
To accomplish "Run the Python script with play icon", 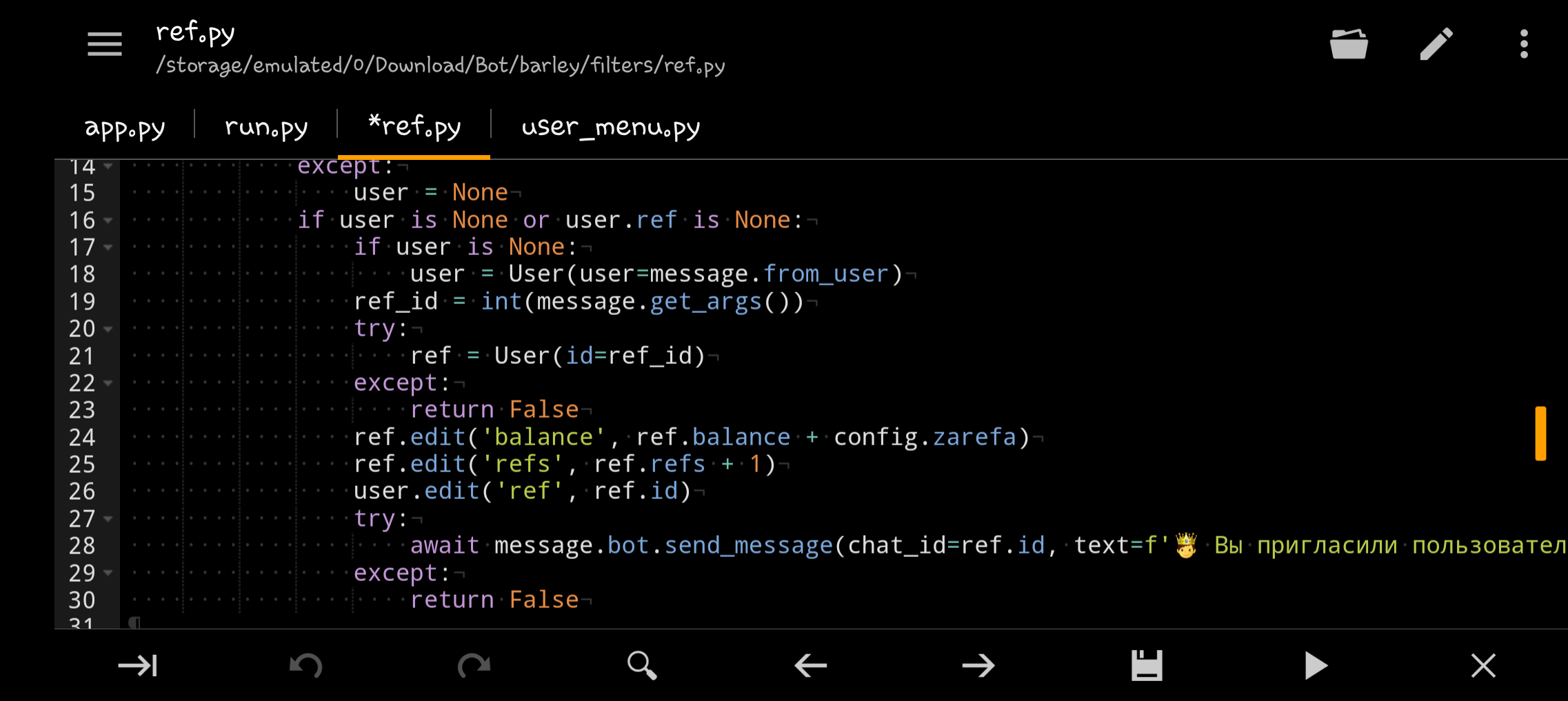I will [1315, 665].
